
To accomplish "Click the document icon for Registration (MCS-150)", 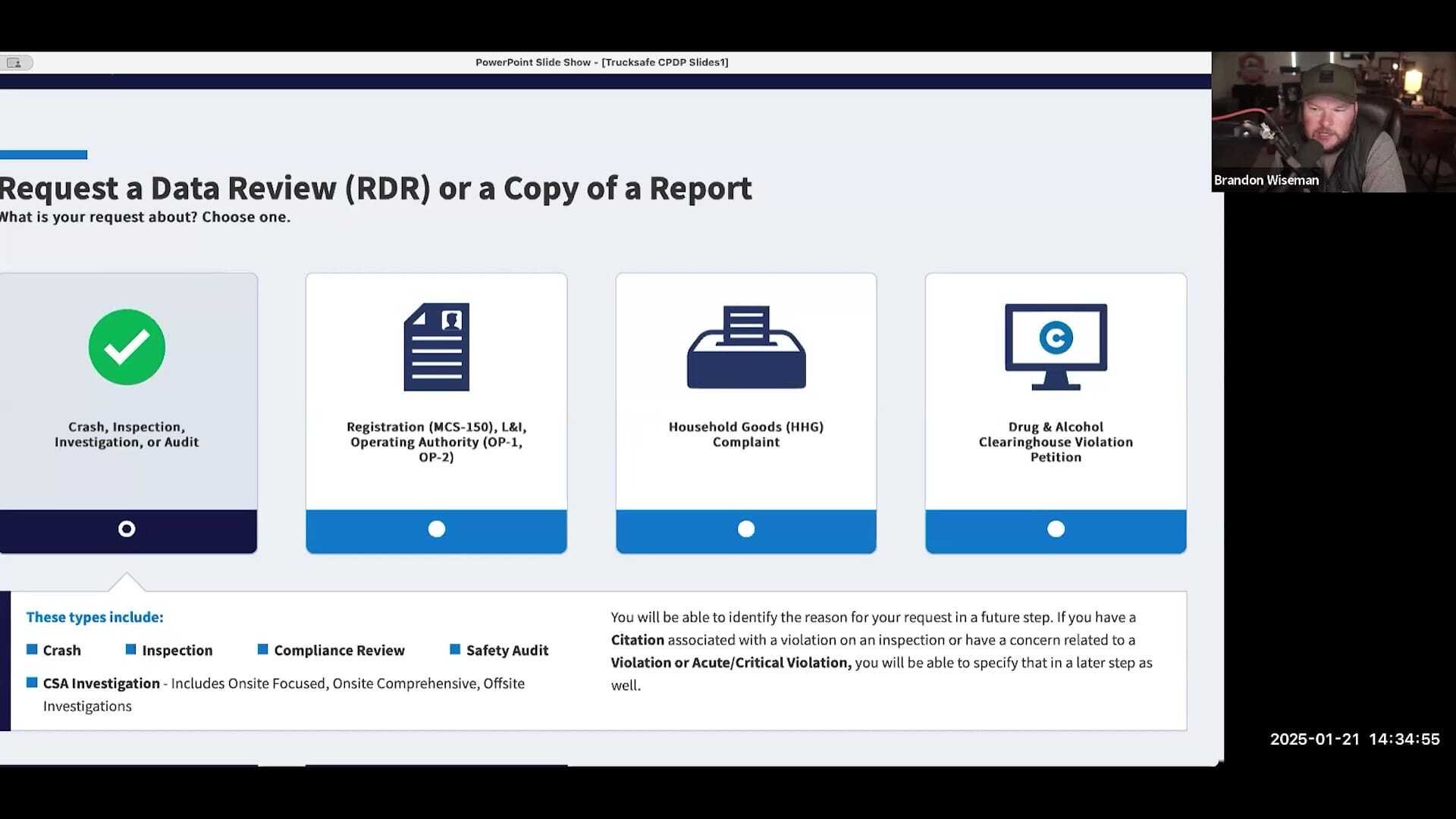I will pos(436,347).
